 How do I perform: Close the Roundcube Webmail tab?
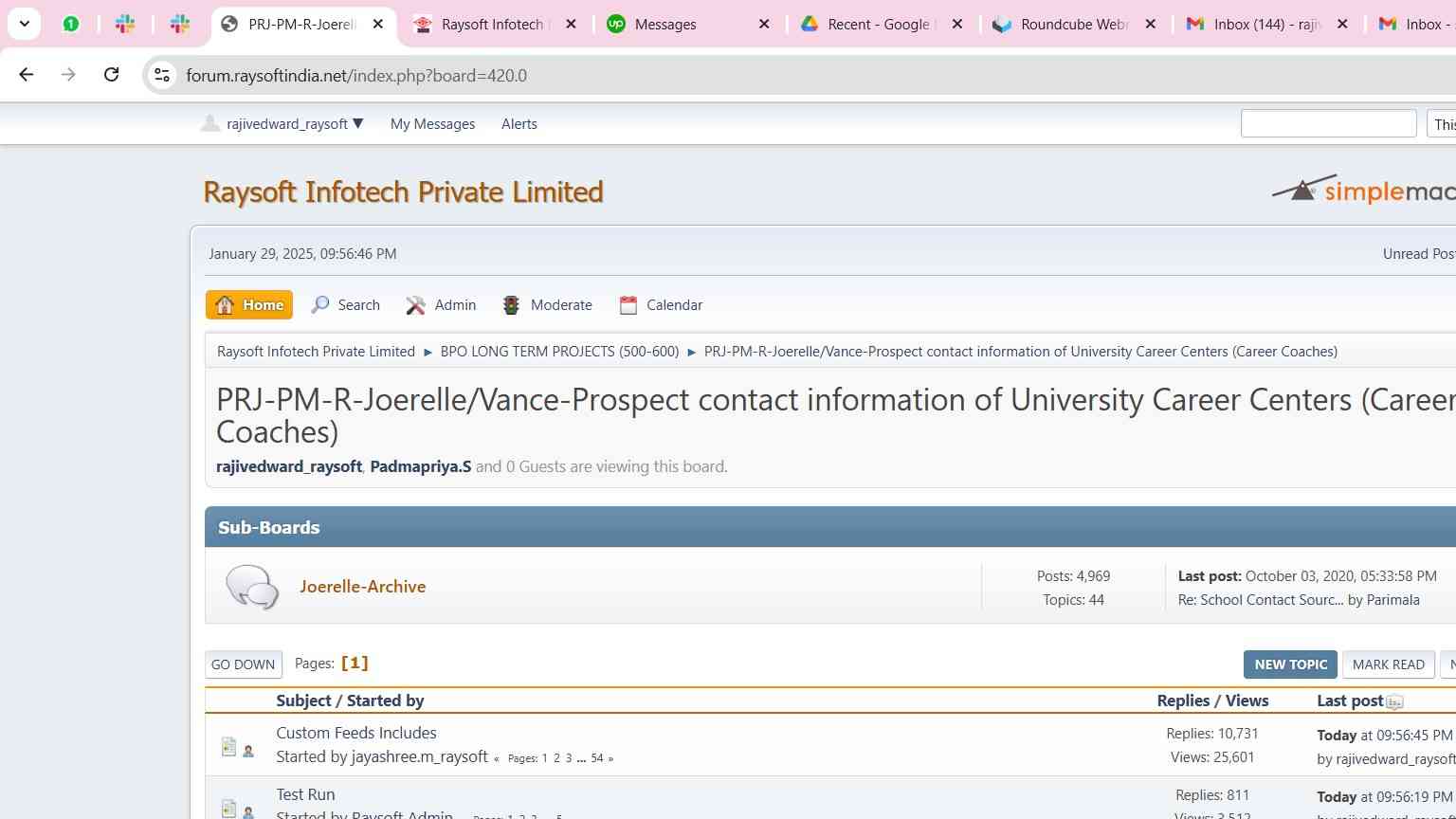[x=1151, y=24]
